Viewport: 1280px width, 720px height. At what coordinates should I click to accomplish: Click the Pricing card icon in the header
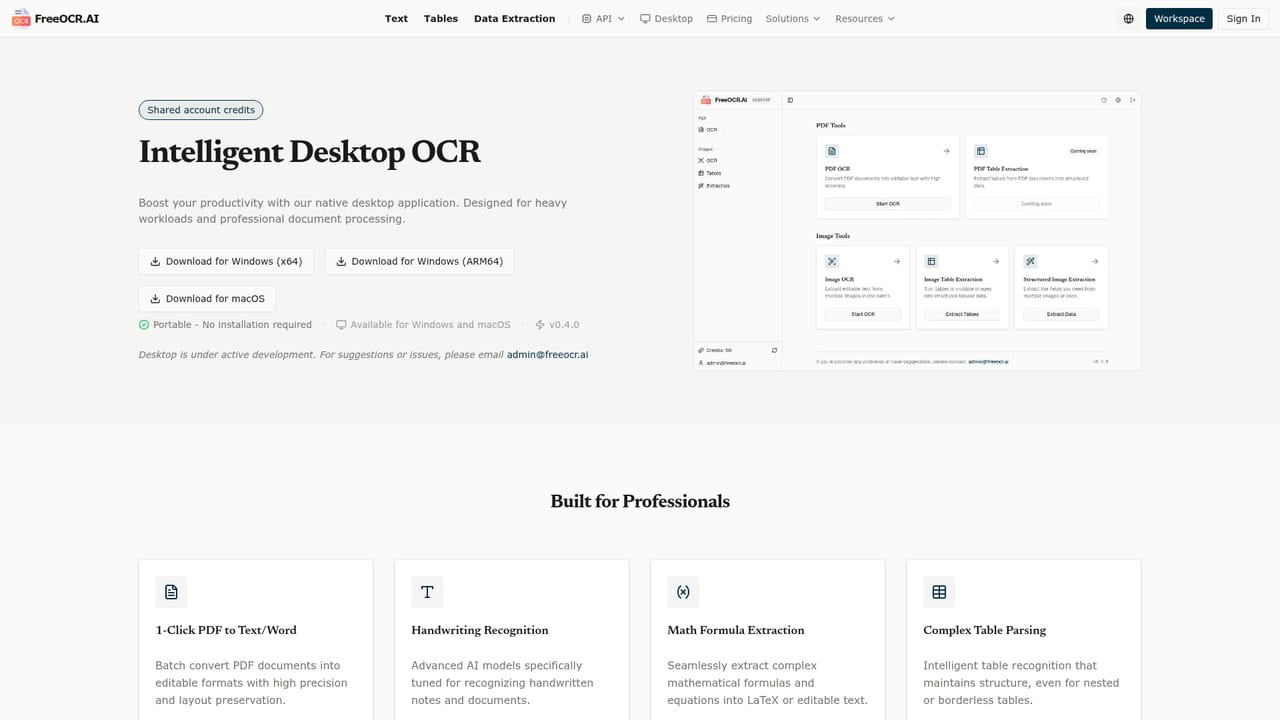click(712, 18)
